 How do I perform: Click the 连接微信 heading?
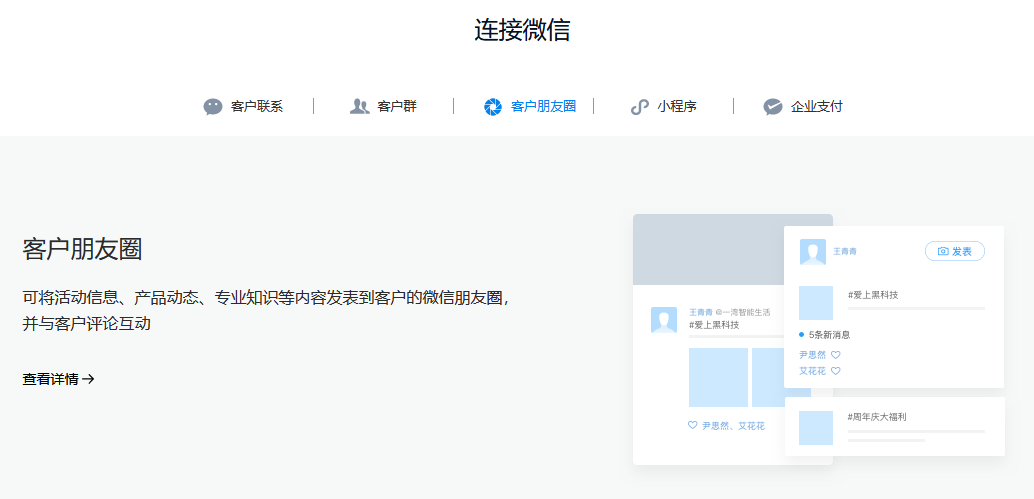click(522, 30)
